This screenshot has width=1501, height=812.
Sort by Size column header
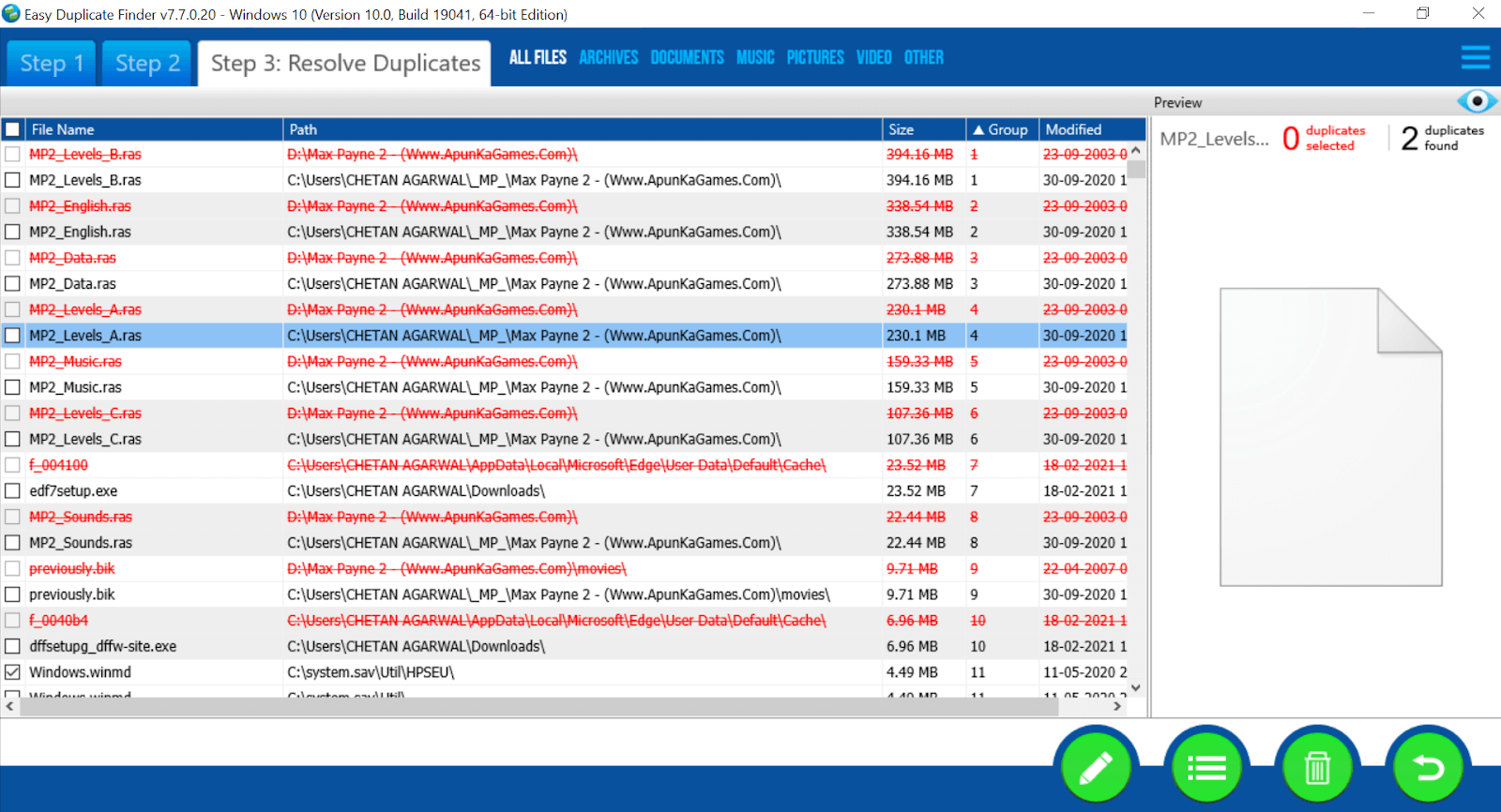tap(924, 129)
